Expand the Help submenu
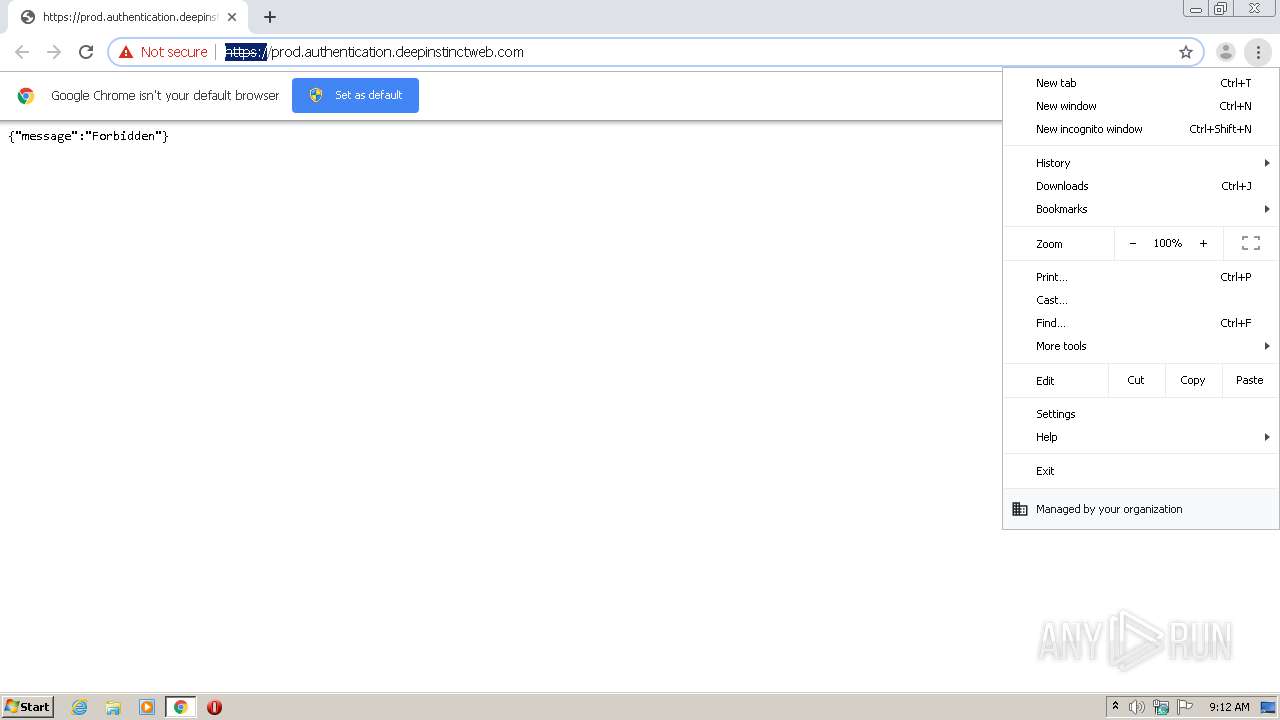The image size is (1280, 720). pyautogui.click(x=1141, y=437)
